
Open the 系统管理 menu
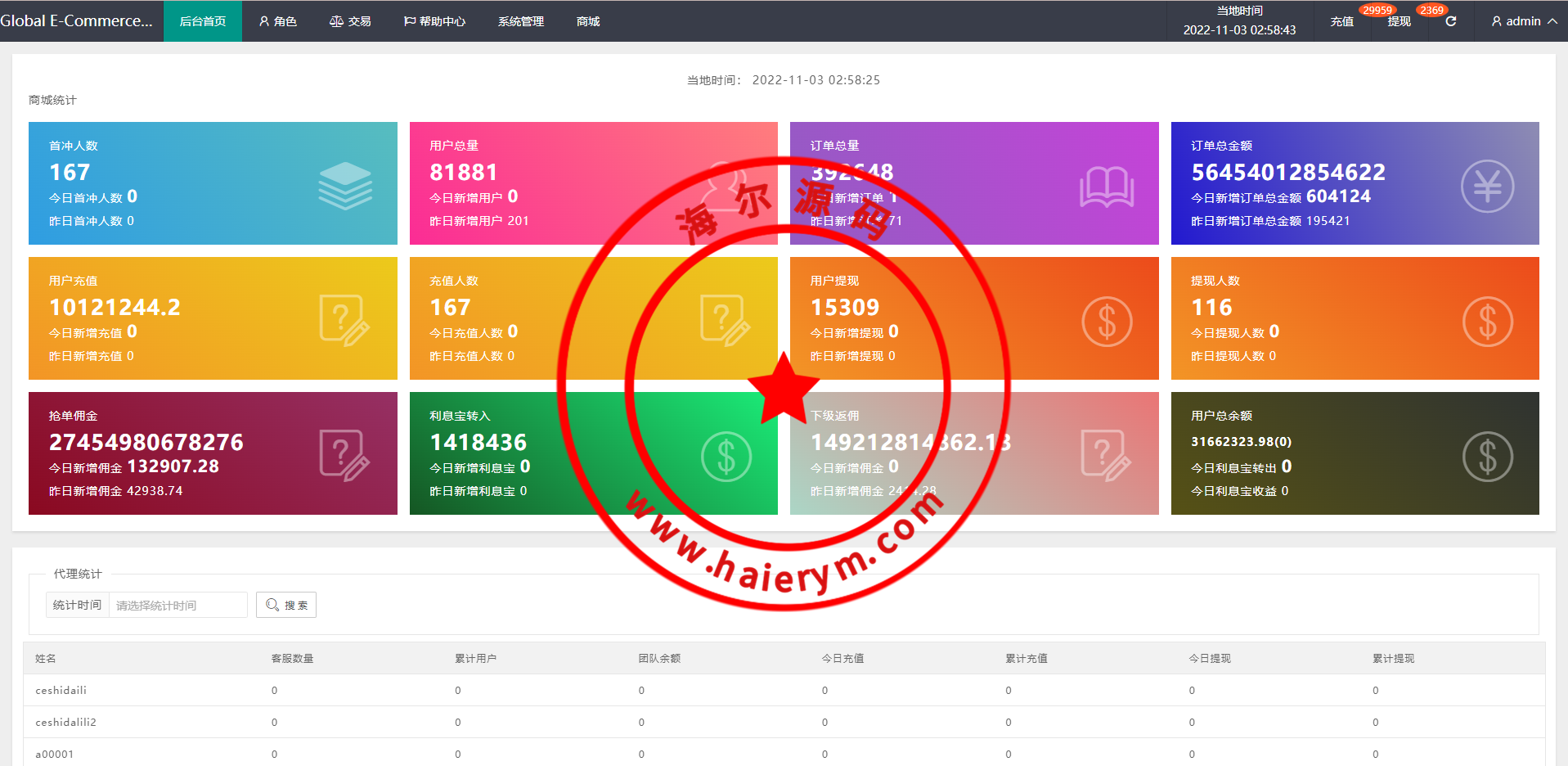520,21
